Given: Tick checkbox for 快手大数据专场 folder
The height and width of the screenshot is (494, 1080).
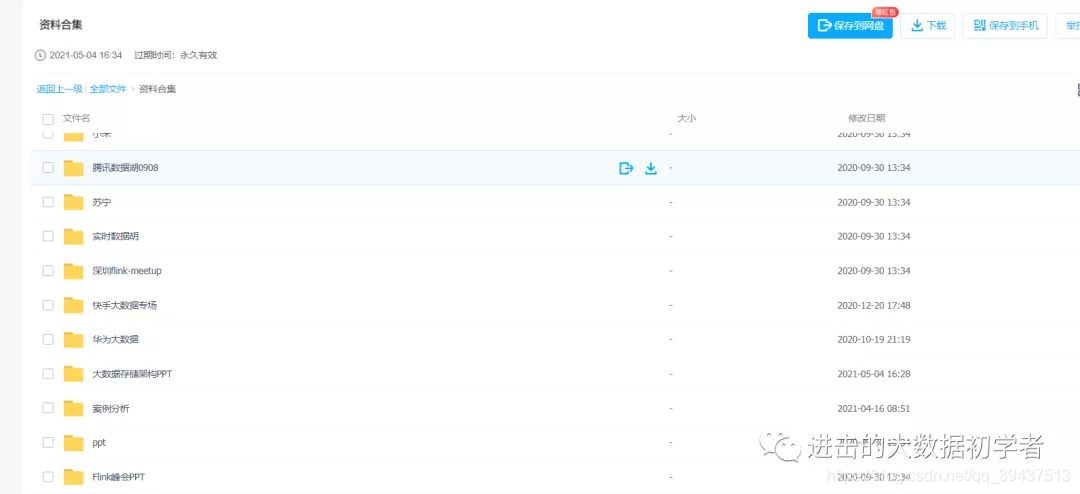Looking at the screenshot, I should click(x=48, y=305).
